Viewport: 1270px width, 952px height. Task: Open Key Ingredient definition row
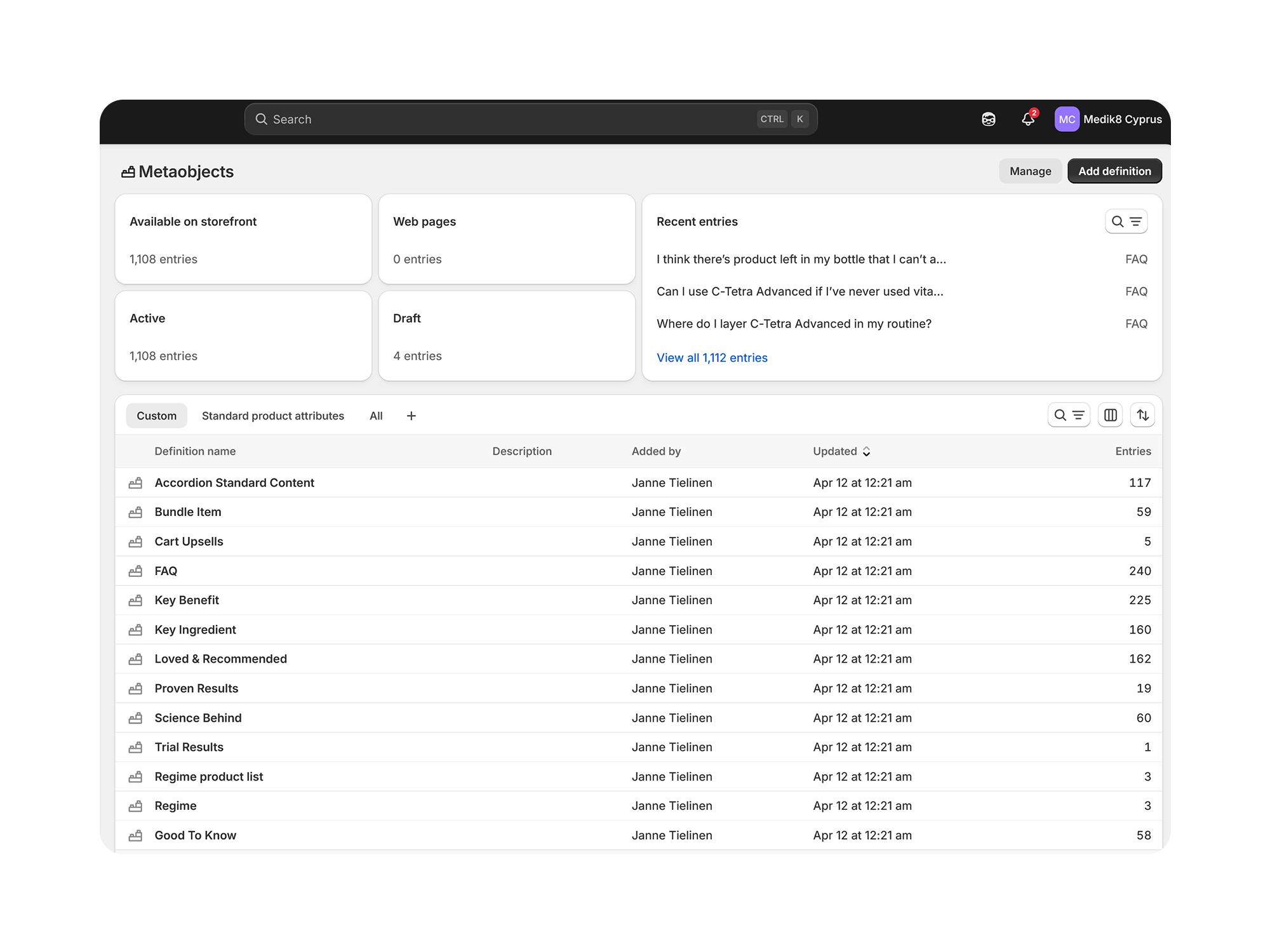[196, 630]
